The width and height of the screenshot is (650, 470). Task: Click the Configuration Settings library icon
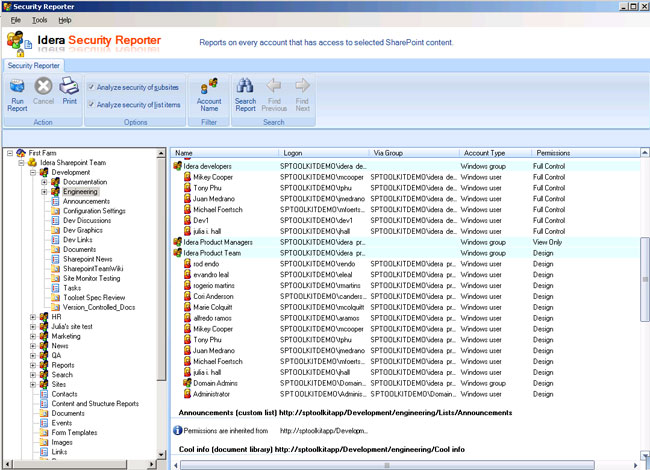(x=55, y=211)
